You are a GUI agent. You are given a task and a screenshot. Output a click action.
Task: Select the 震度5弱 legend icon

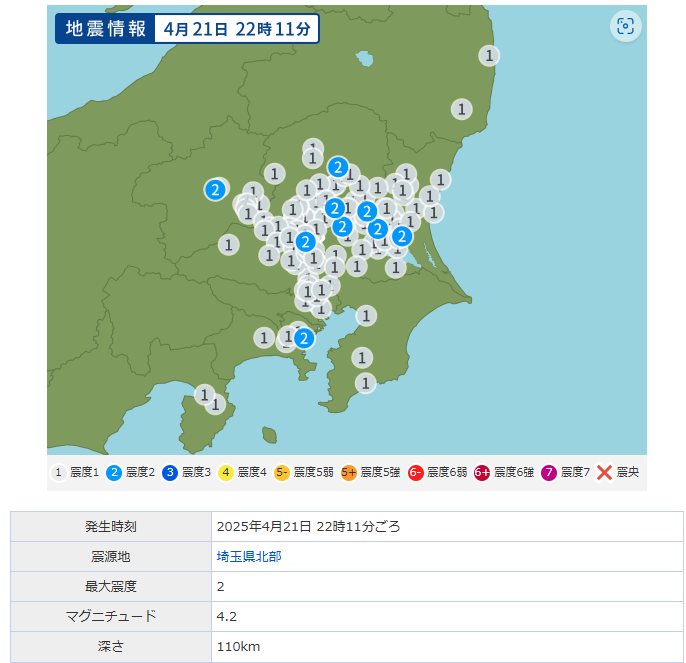coord(282,472)
